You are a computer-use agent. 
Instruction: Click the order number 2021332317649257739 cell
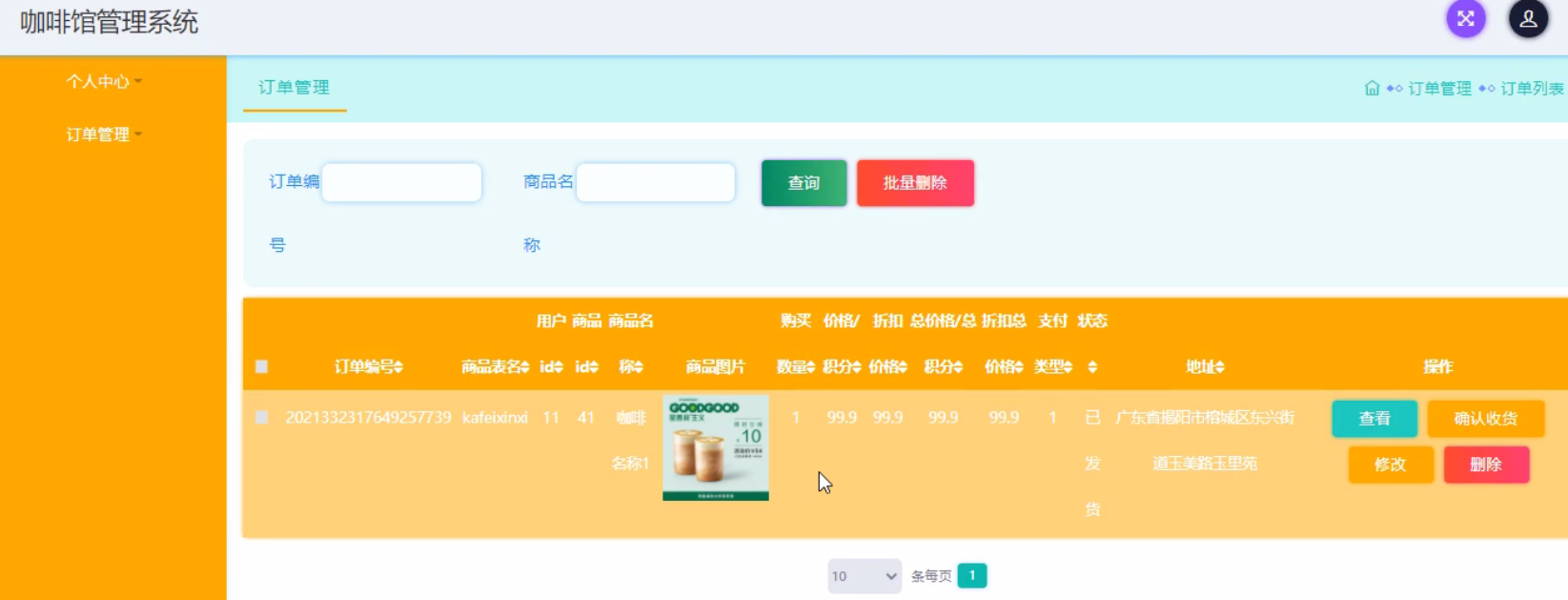369,418
